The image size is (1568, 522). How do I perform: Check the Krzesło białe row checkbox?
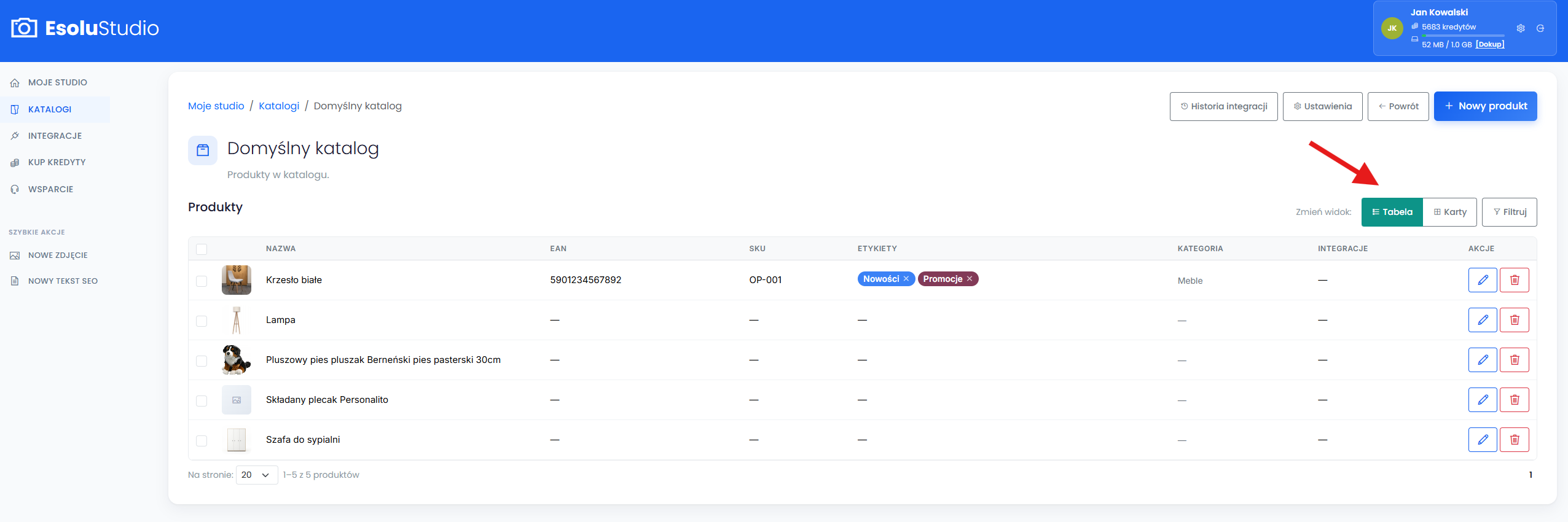[202, 281]
